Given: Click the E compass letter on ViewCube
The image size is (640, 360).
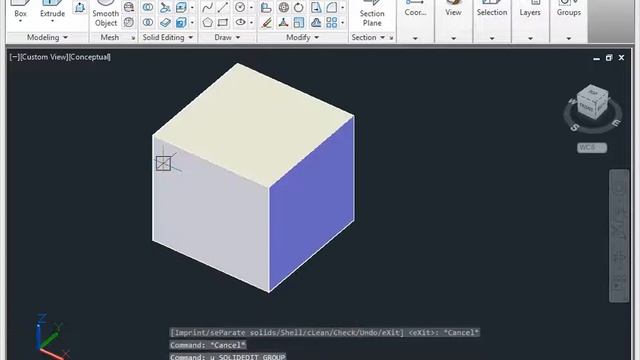Looking at the screenshot, I should (x=617, y=122).
